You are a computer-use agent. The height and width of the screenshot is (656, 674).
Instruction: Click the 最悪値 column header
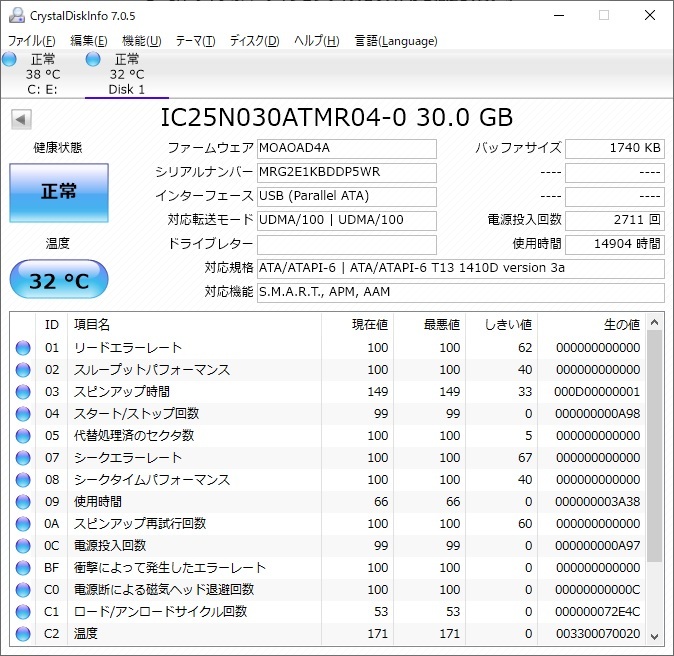pyautogui.click(x=429, y=325)
